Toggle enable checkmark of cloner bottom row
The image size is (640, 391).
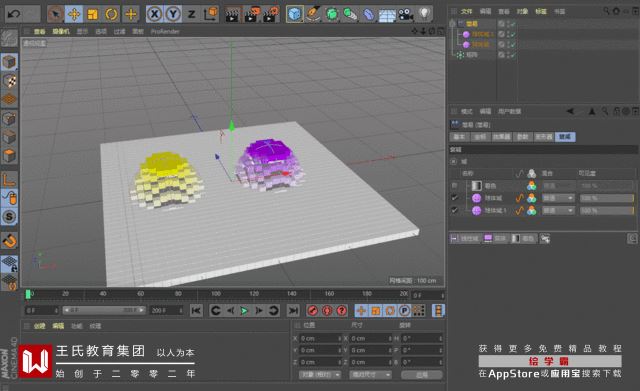[512, 55]
